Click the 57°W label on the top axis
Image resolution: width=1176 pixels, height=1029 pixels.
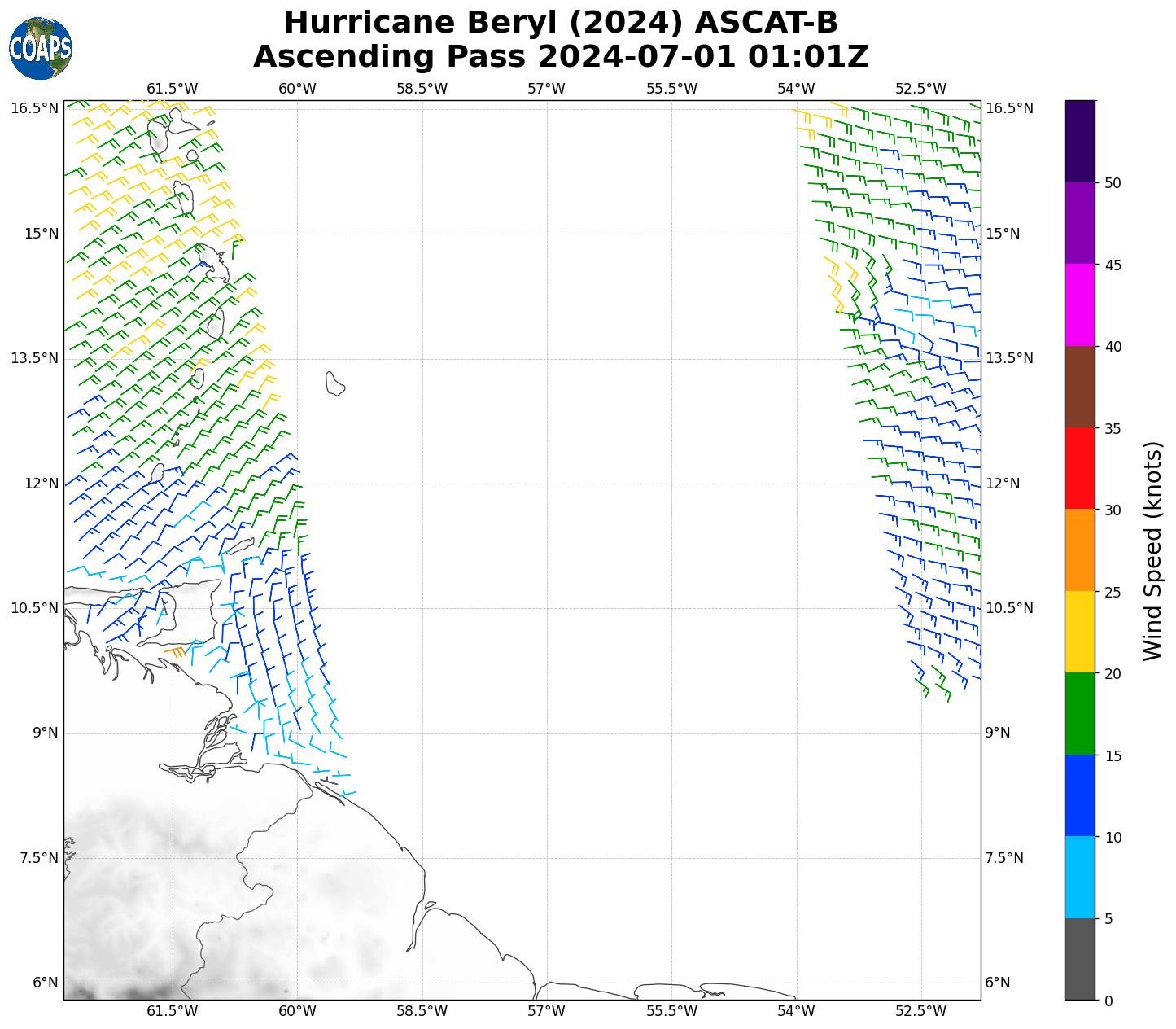point(546,89)
